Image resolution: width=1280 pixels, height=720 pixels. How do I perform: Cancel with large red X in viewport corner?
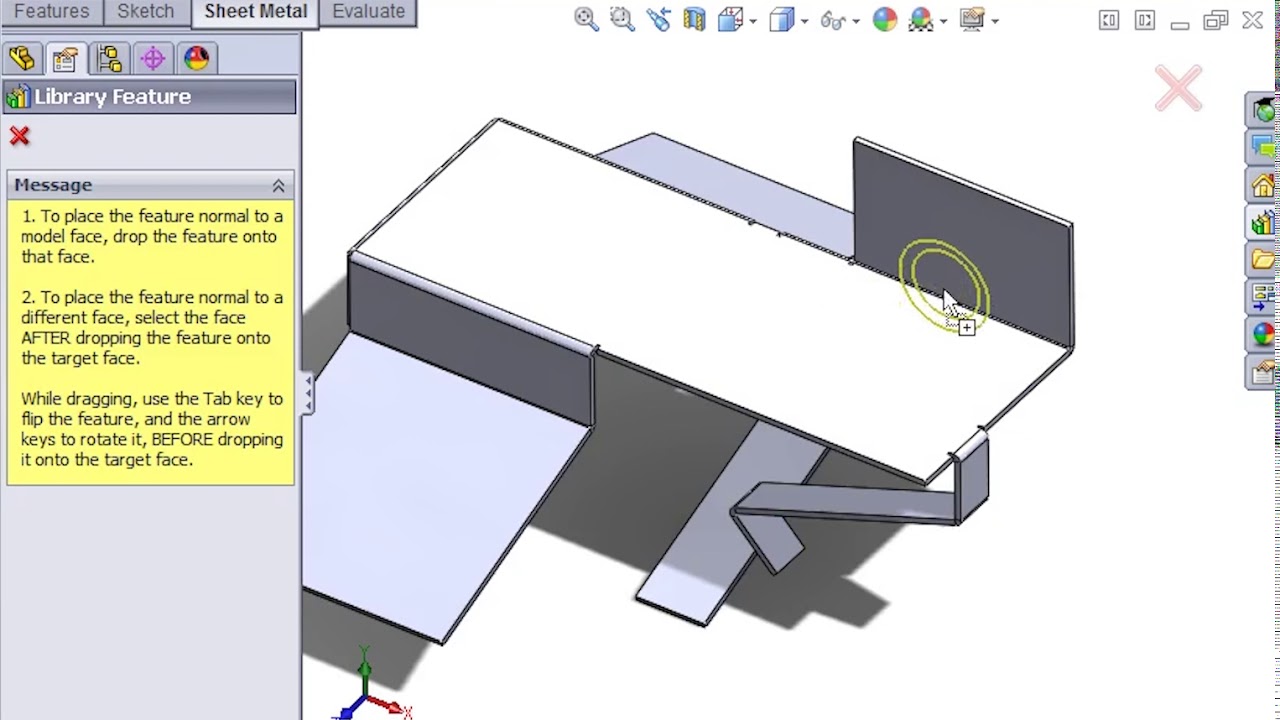pos(1179,89)
